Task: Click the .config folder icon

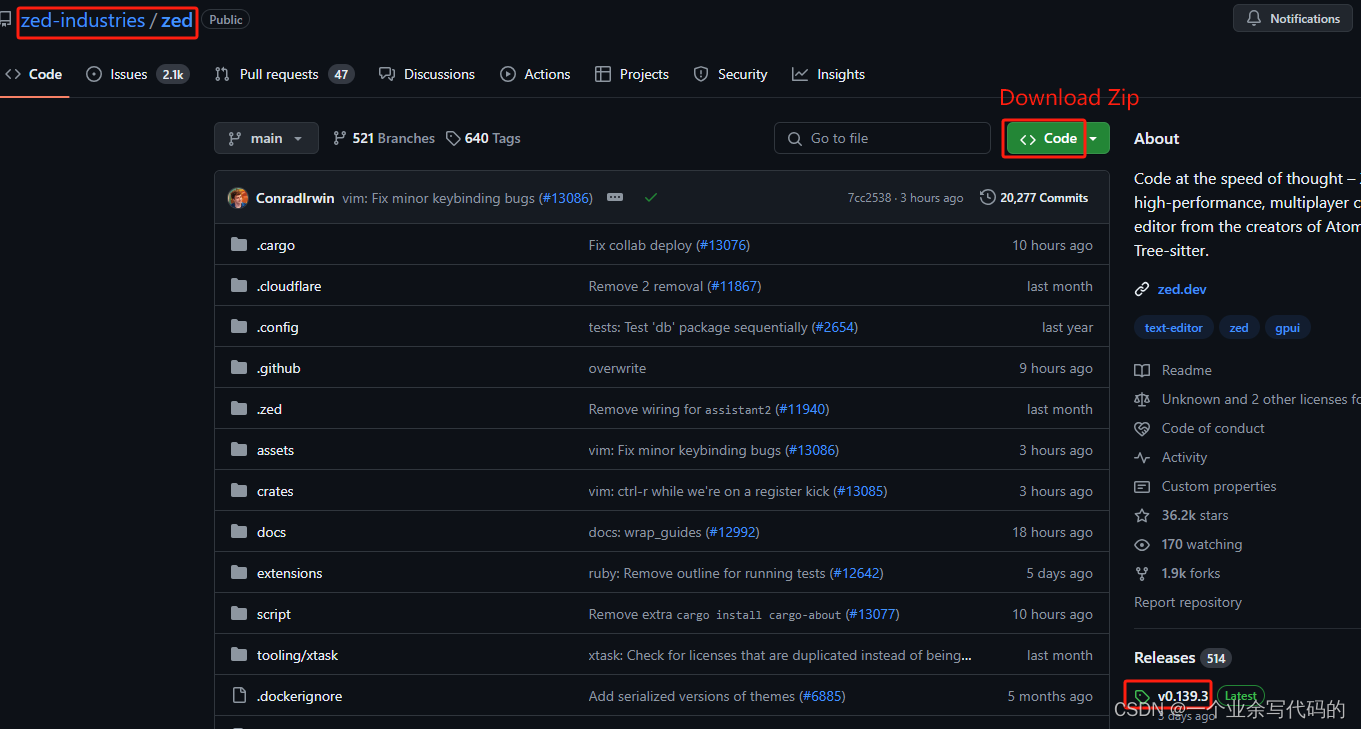Action: [x=239, y=327]
